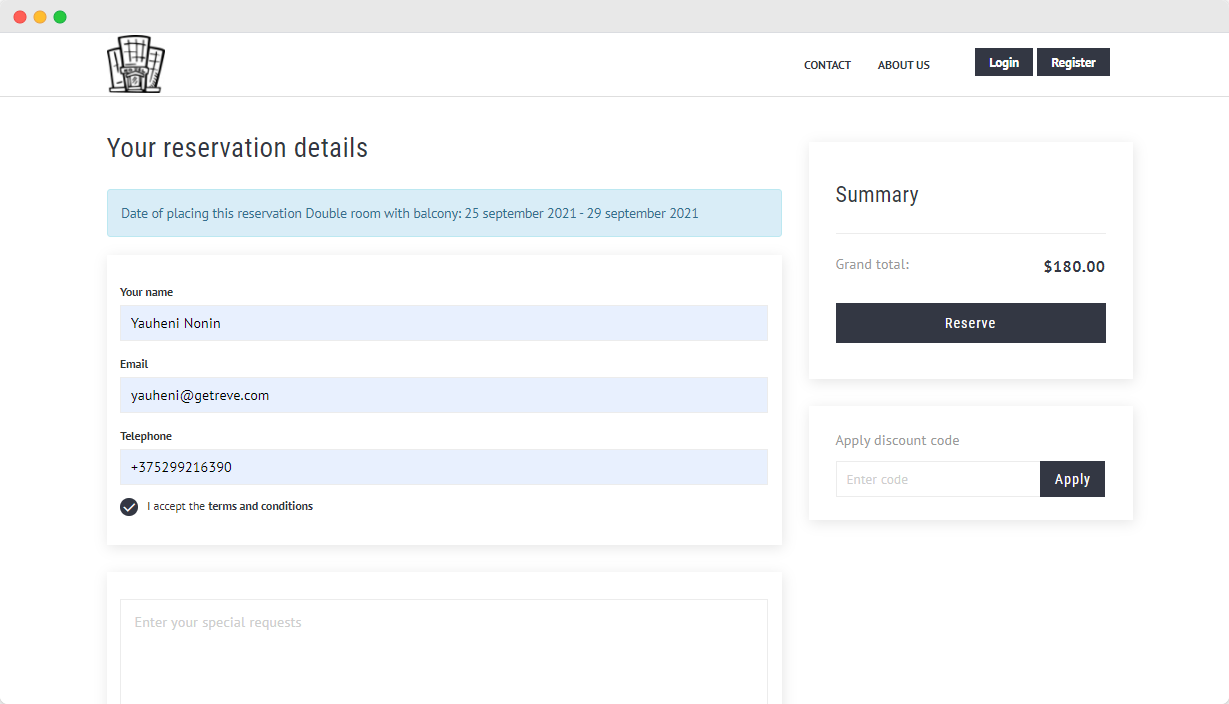Click the hotel building logo
Screen dimensions: 1229x704
(x=136, y=64)
